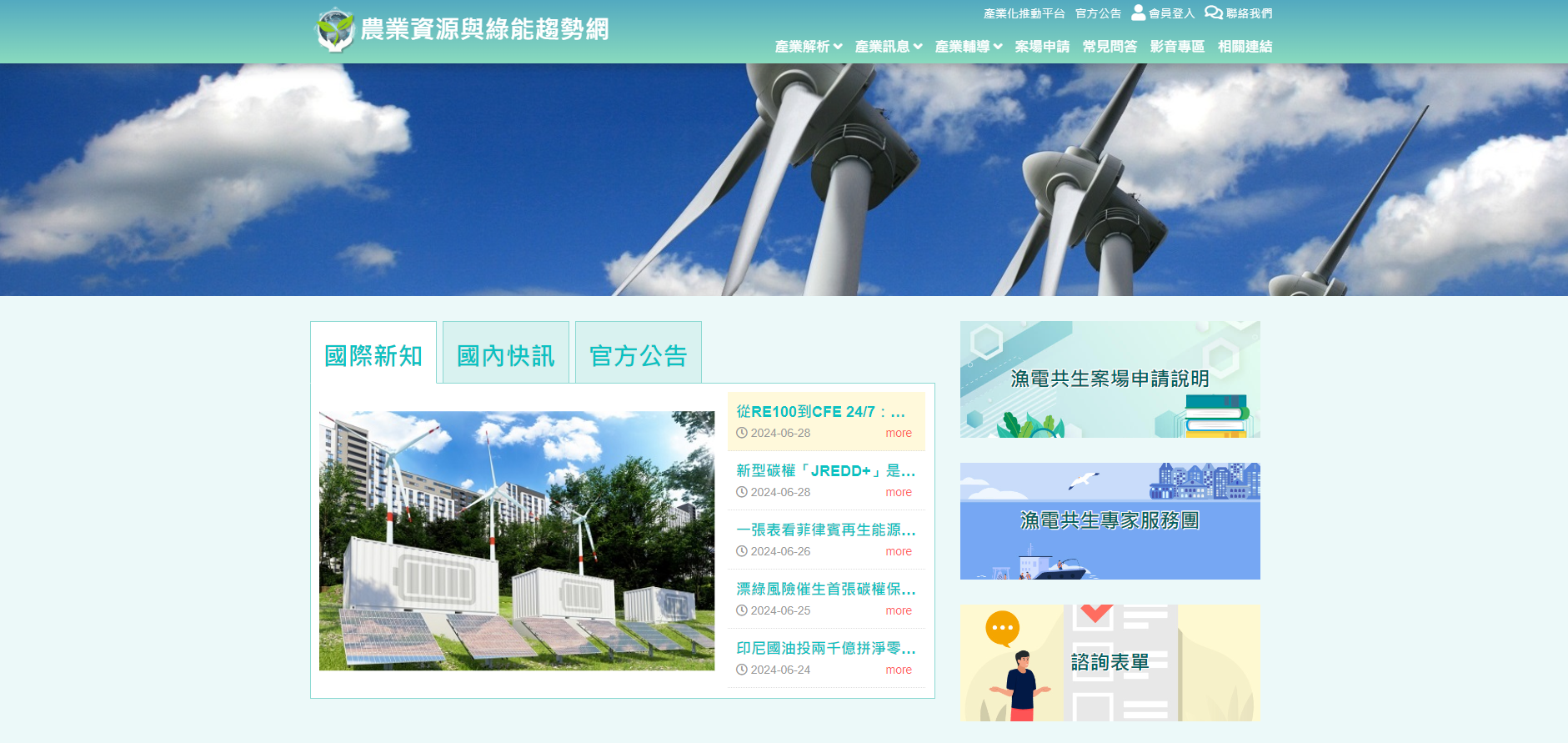Switch to the 官方公告 tab
Viewport: 1568px width, 743px height.
tap(638, 355)
